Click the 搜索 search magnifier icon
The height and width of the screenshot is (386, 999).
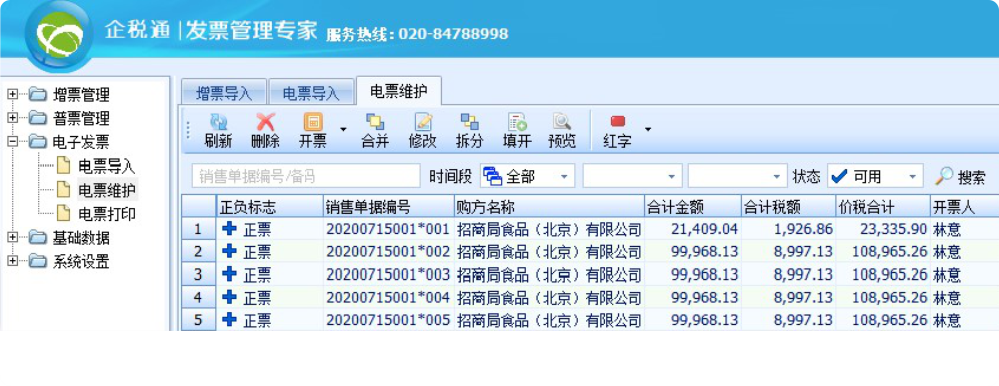[944, 176]
